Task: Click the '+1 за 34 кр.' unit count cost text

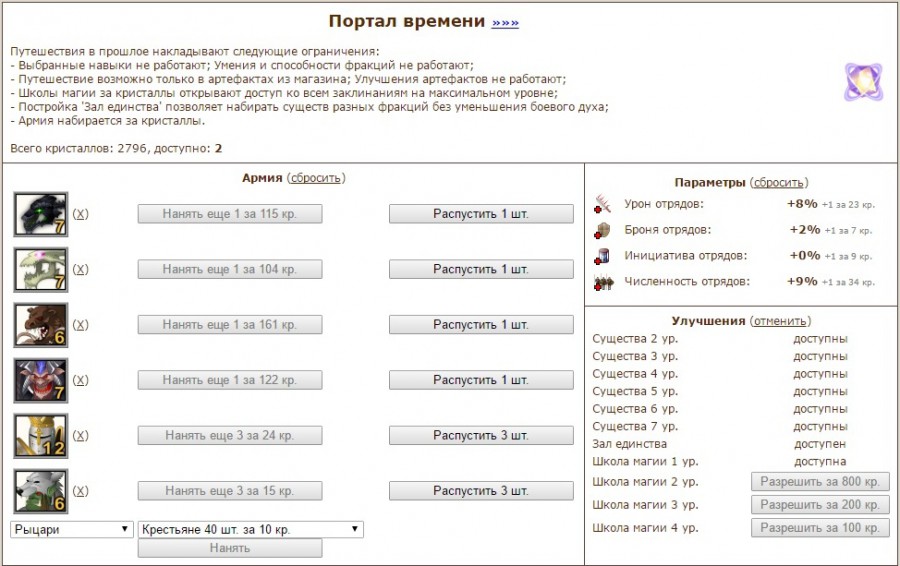Action: (x=848, y=282)
